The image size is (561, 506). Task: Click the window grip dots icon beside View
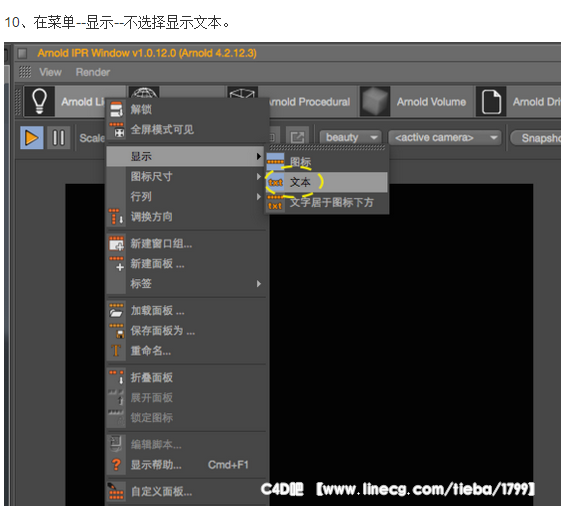(25, 72)
